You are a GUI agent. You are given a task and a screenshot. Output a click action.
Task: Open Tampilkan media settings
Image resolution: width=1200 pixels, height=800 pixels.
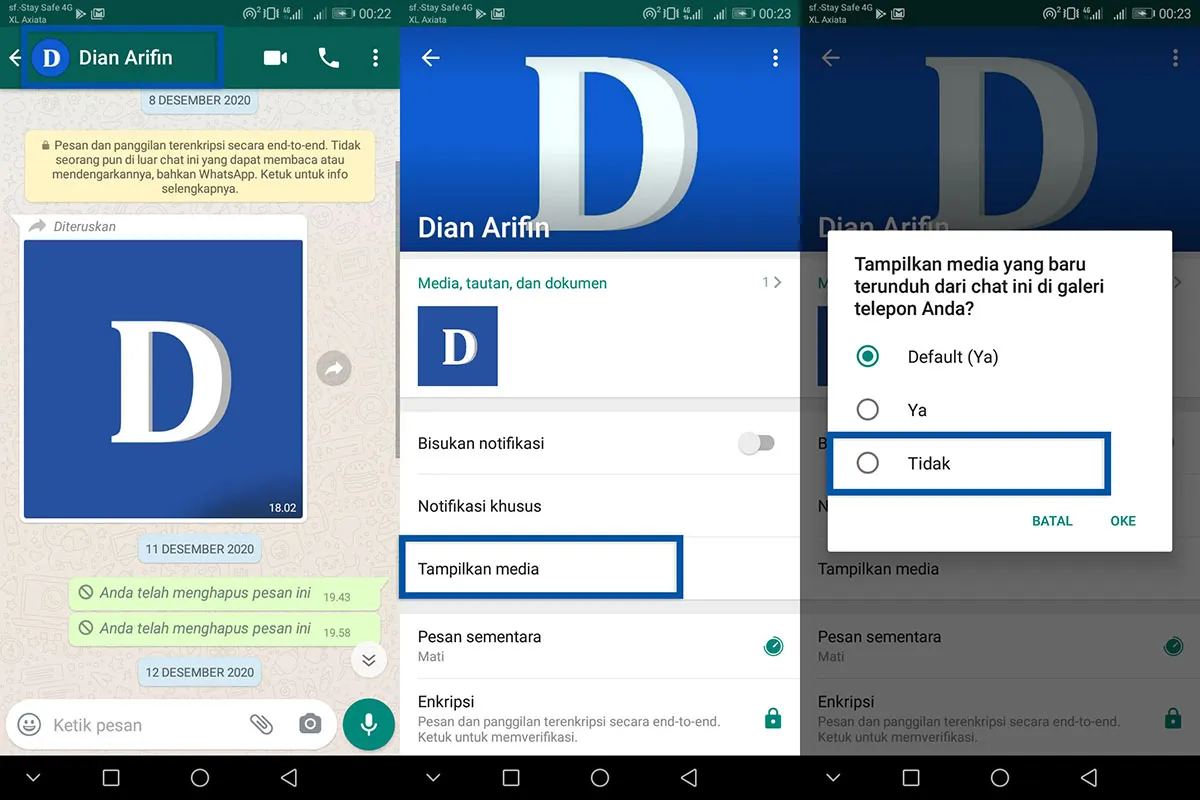[540, 567]
